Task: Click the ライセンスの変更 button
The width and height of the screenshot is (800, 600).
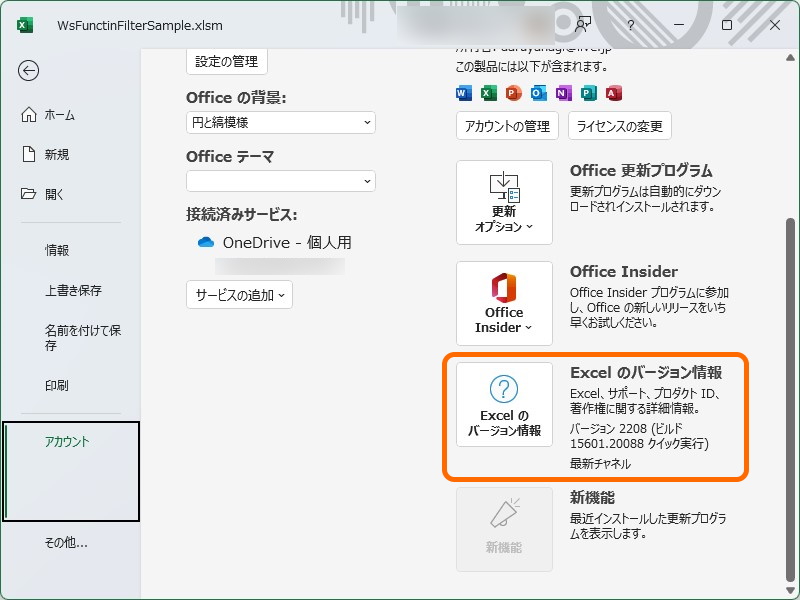Action: pyautogui.click(x=617, y=125)
